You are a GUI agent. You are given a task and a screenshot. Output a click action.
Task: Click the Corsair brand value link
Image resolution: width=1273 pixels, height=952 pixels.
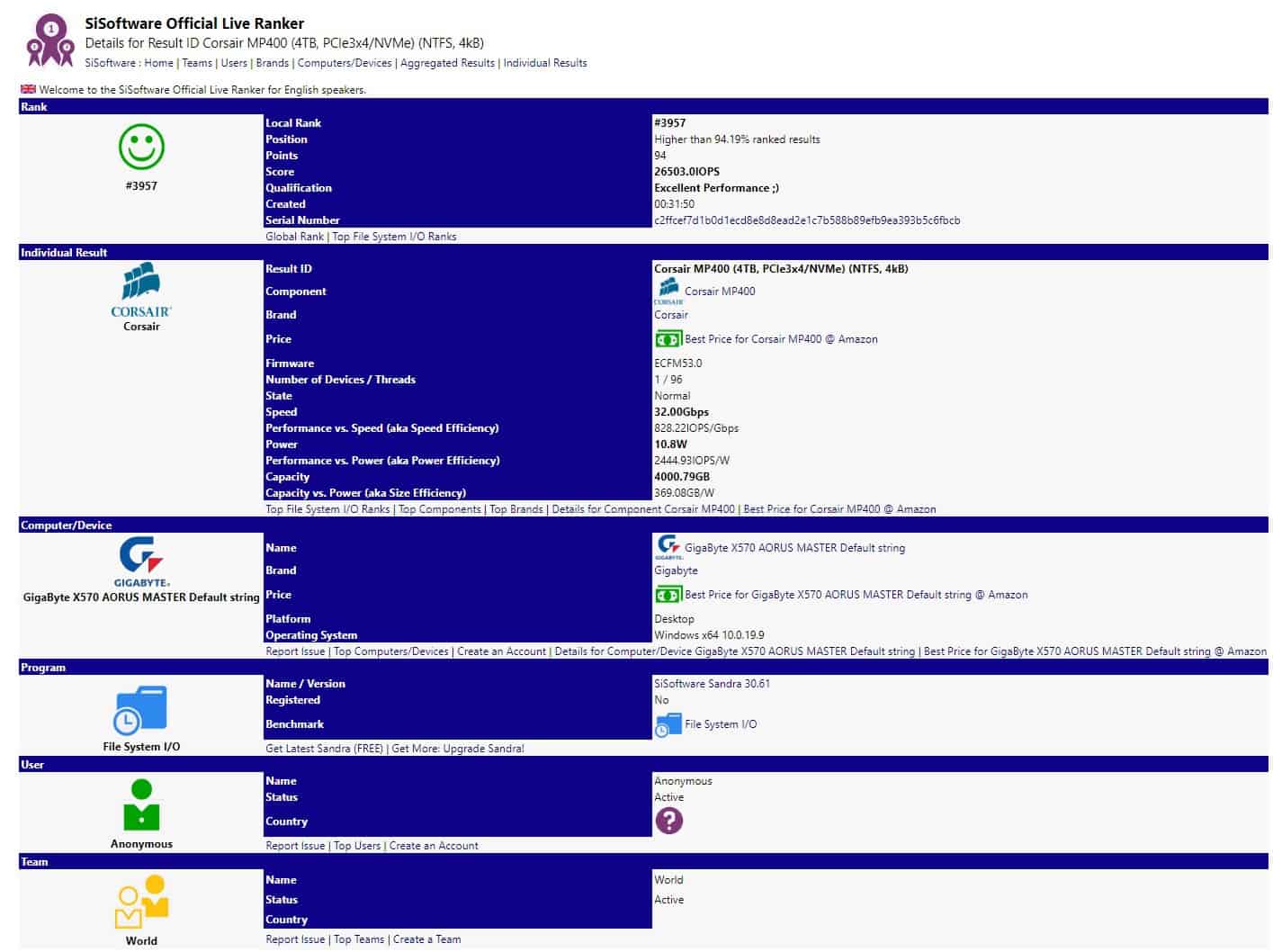point(671,315)
